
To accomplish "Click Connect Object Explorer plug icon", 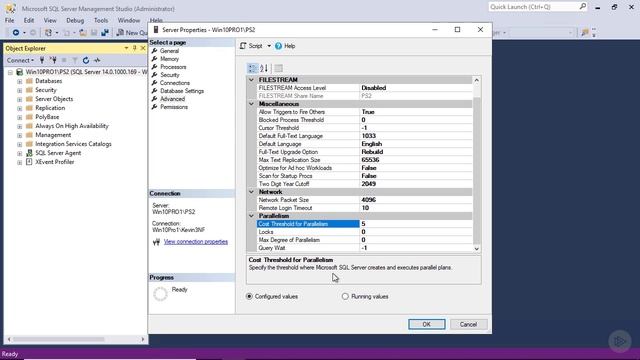I will tap(42, 60).
